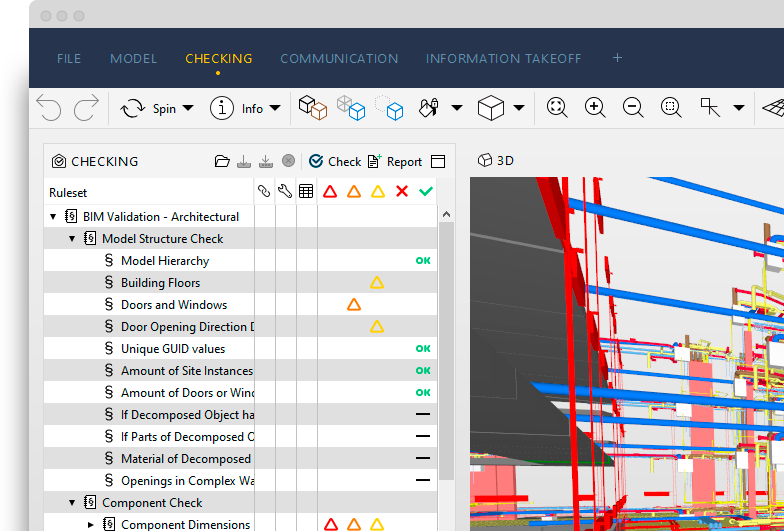Toggle the yellow low severity filter

(x=377, y=191)
